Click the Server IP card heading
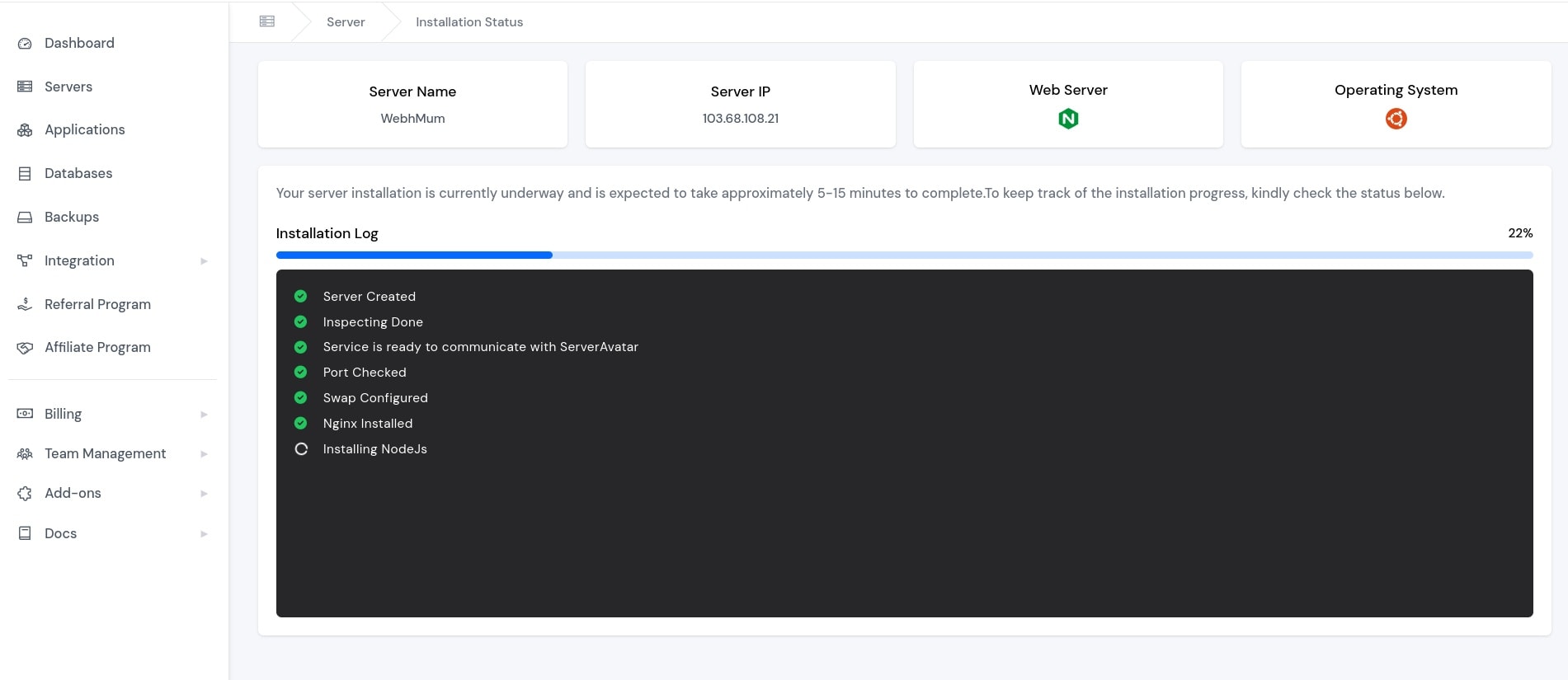The image size is (1568, 680). [x=741, y=91]
